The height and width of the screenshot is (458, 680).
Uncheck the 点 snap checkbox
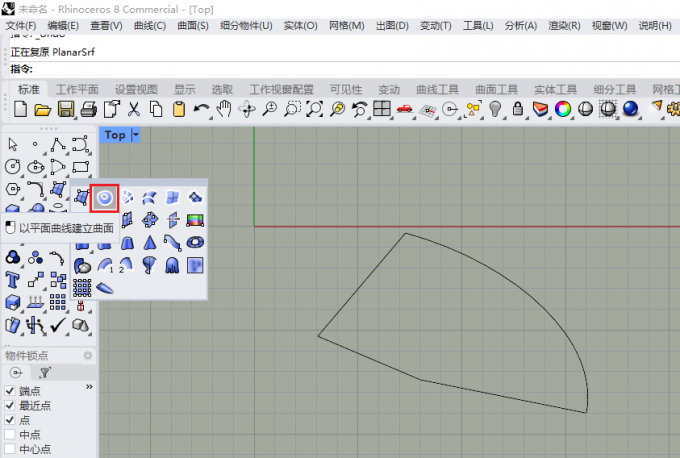[x=10, y=420]
